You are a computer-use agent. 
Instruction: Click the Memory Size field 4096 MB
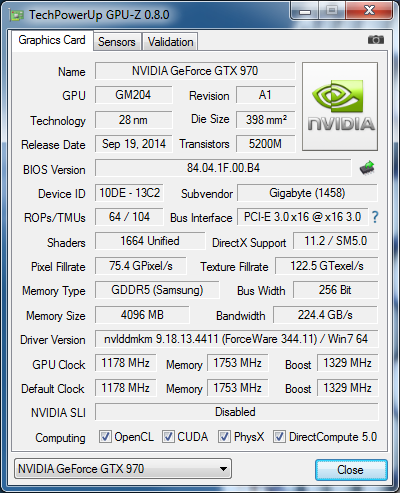142,315
